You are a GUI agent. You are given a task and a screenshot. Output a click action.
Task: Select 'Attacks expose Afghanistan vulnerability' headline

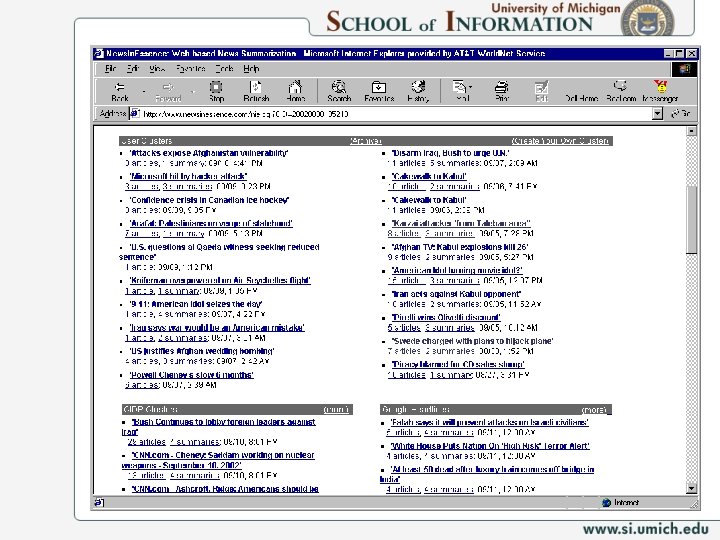(x=209, y=153)
